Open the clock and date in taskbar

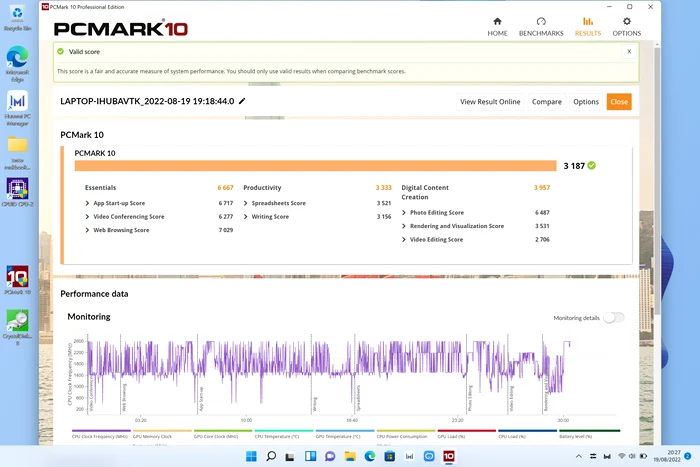667,456
